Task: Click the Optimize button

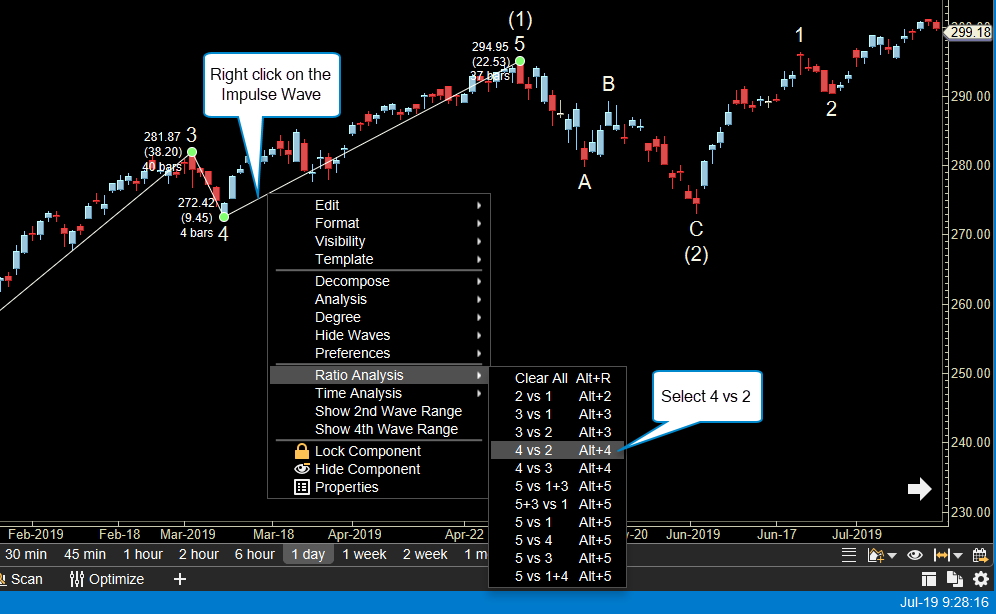Action: 107,579
